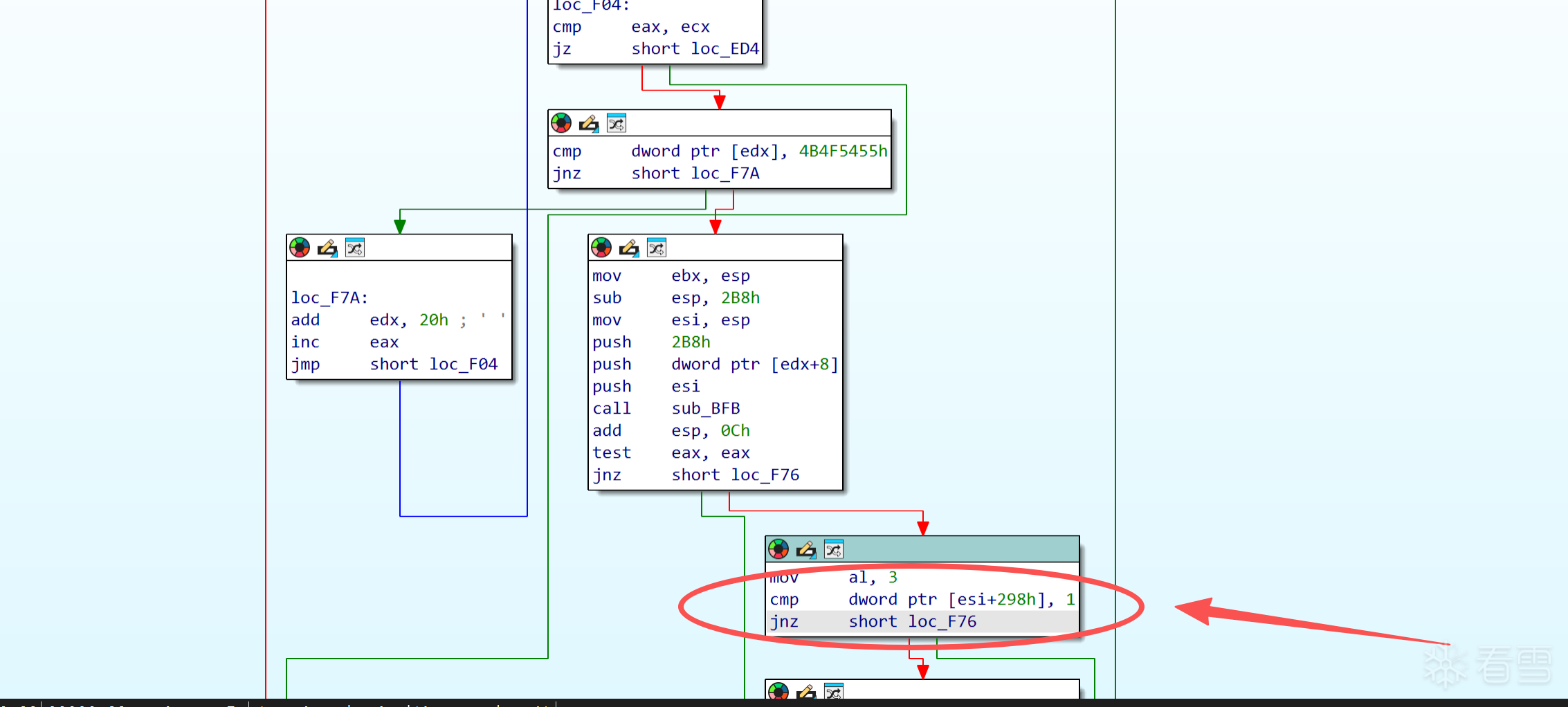
Task: Click group icon on cmp 4B4F5455h node
Action: point(617,123)
